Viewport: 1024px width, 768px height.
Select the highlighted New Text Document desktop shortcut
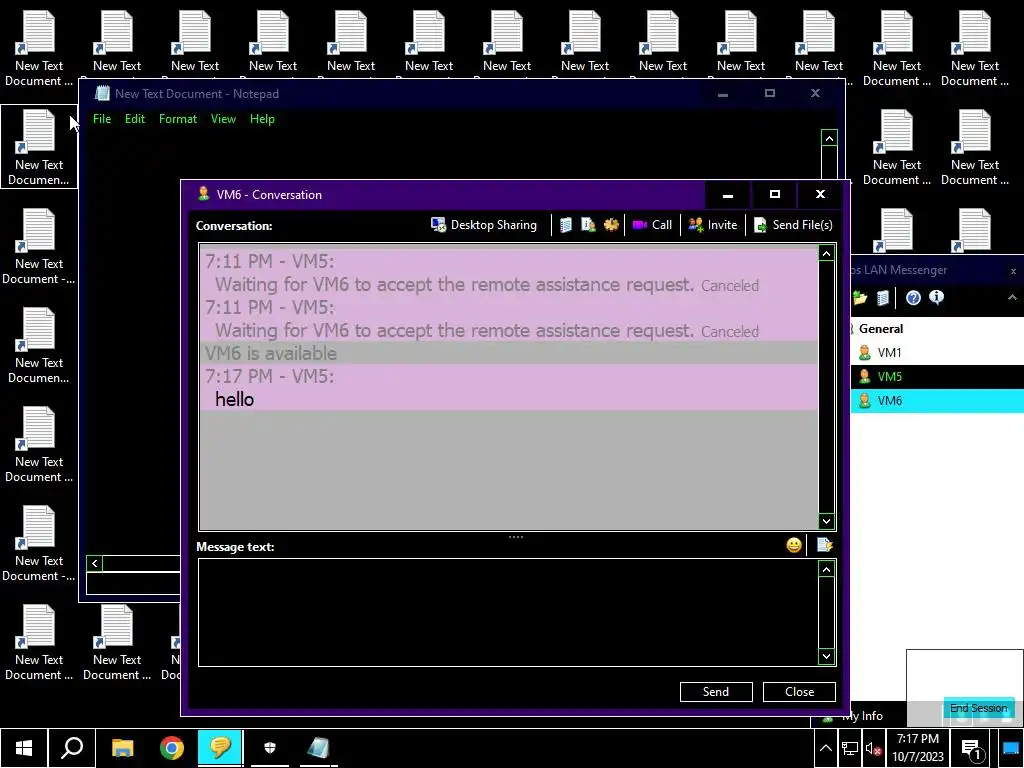pyautogui.click(x=39, y=148)
